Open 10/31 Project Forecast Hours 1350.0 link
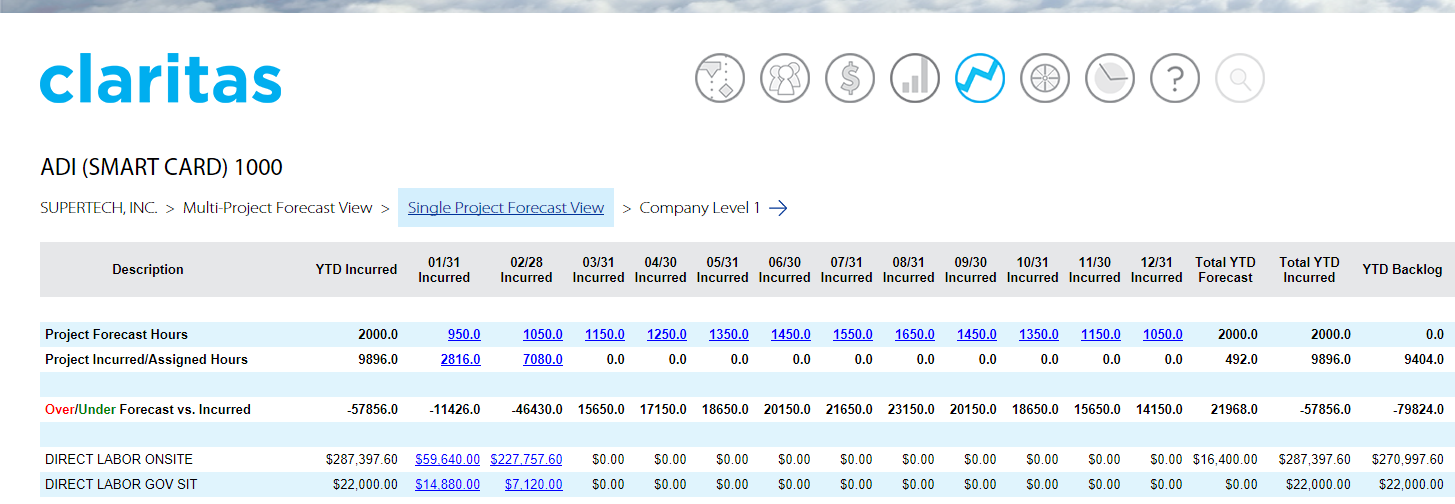Image resolution: width=1455 pixels, height=504 pixels. coord(1038,335)
